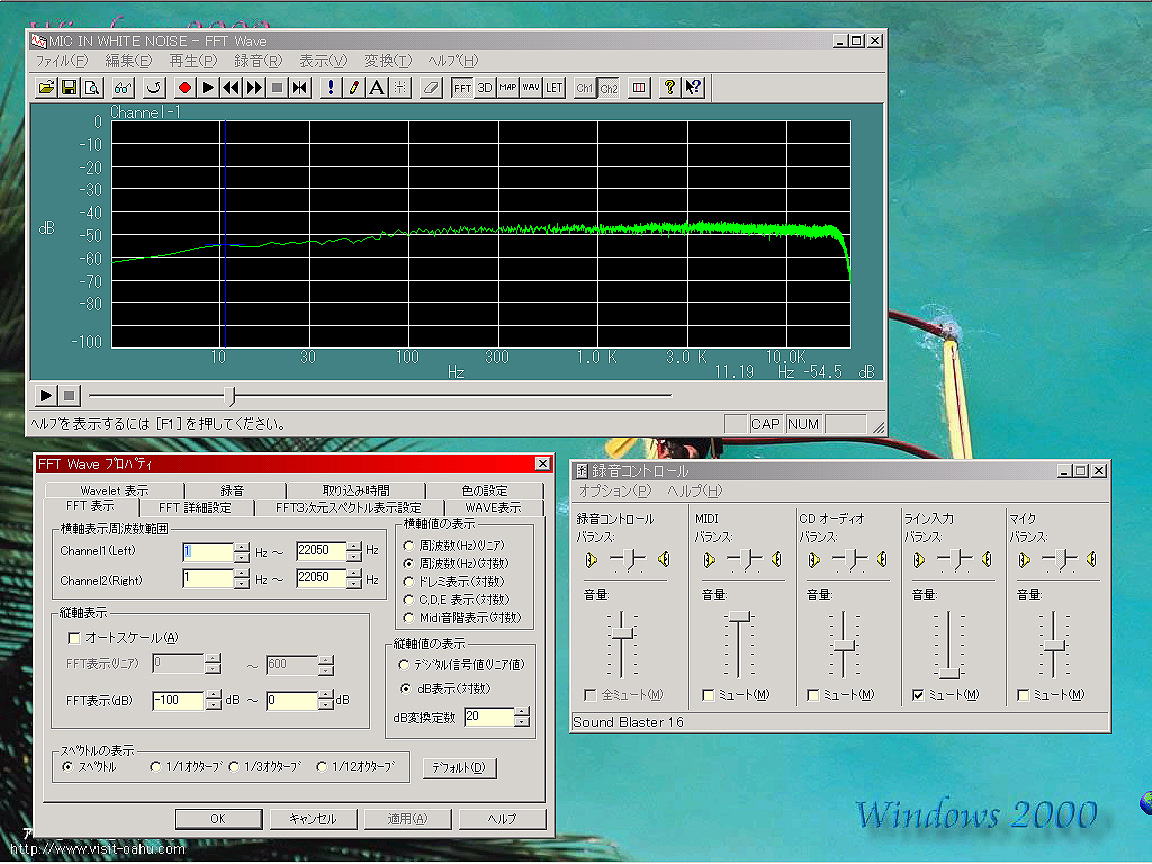Click the Play button below the spectrum graph
Screen dimensions: 1152x864
pos(46,395)
